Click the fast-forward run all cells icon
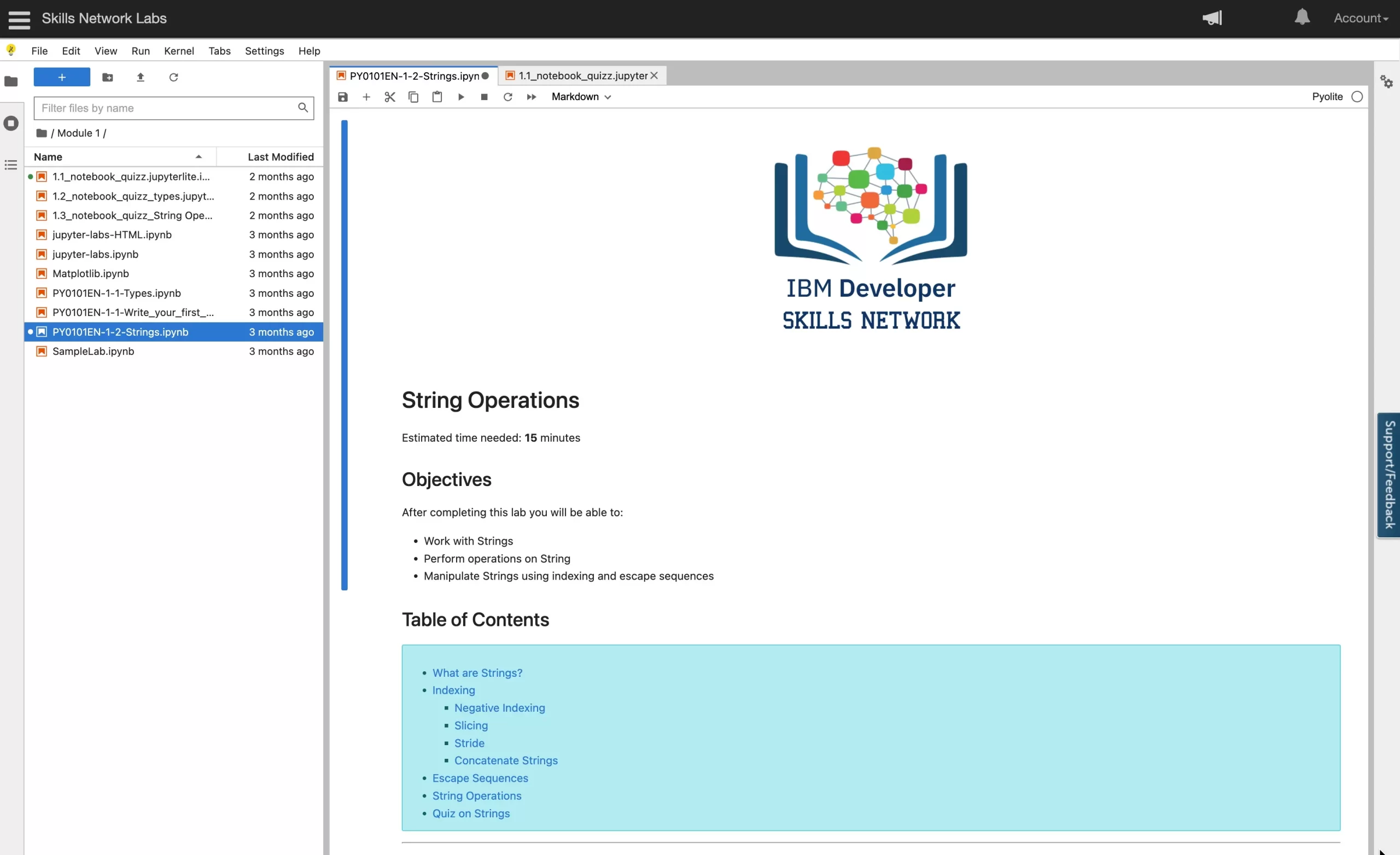Image resolution: width=1400 pixels, height=855 pixels. click(530, 96)
